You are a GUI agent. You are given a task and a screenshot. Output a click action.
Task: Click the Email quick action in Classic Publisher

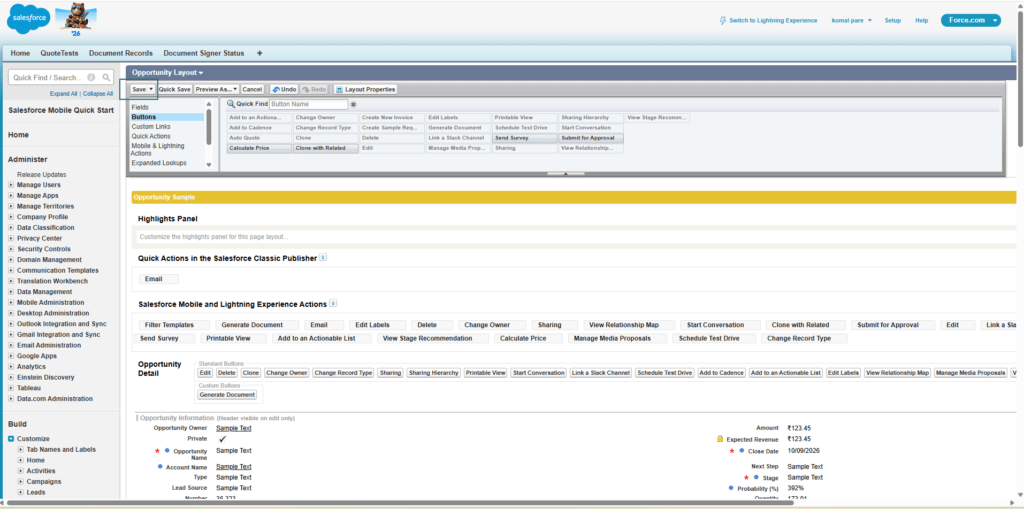pyautogui.click(x=159, y=279)
